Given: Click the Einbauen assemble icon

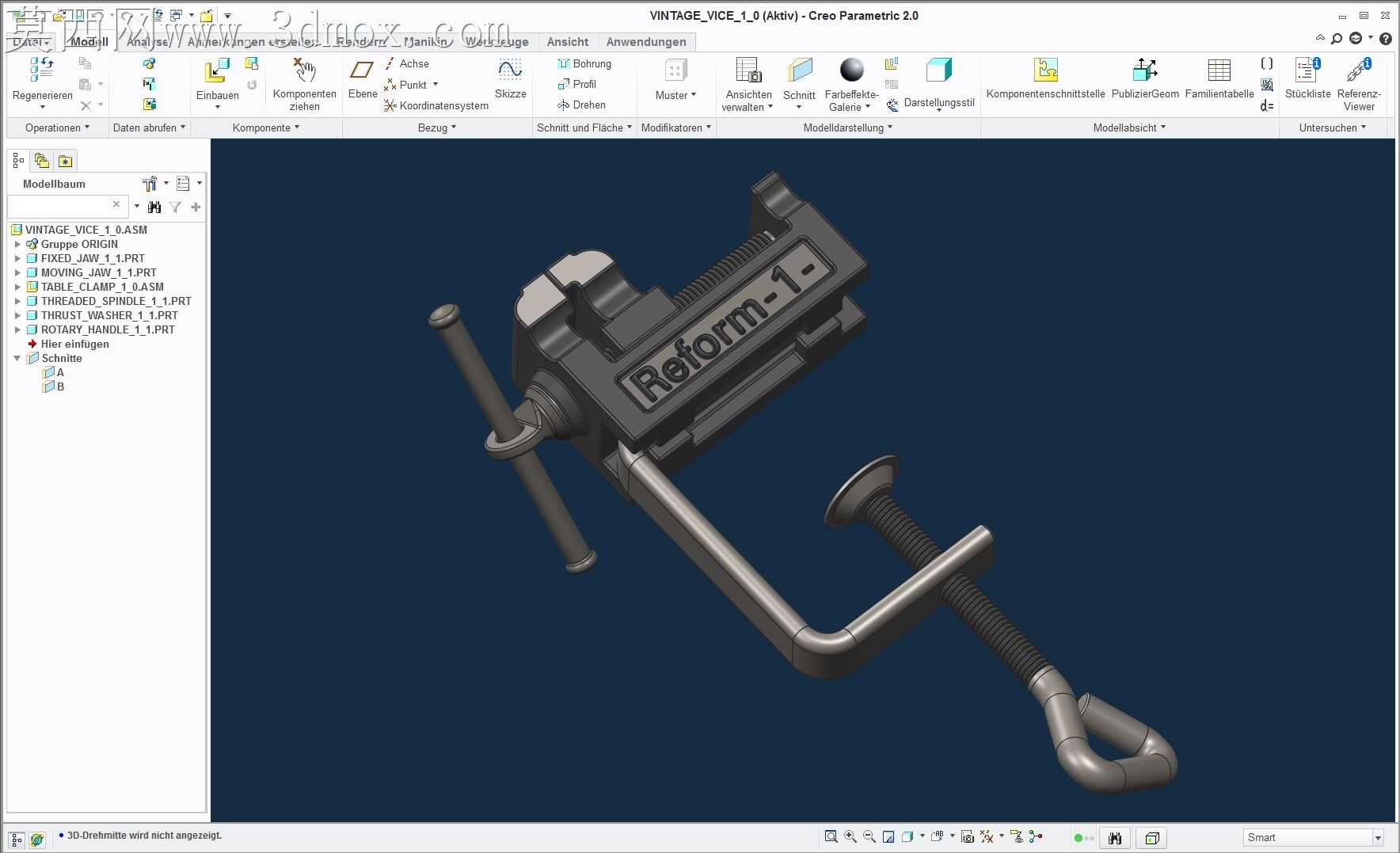Looking at the screenshot, I should [217, 70].
